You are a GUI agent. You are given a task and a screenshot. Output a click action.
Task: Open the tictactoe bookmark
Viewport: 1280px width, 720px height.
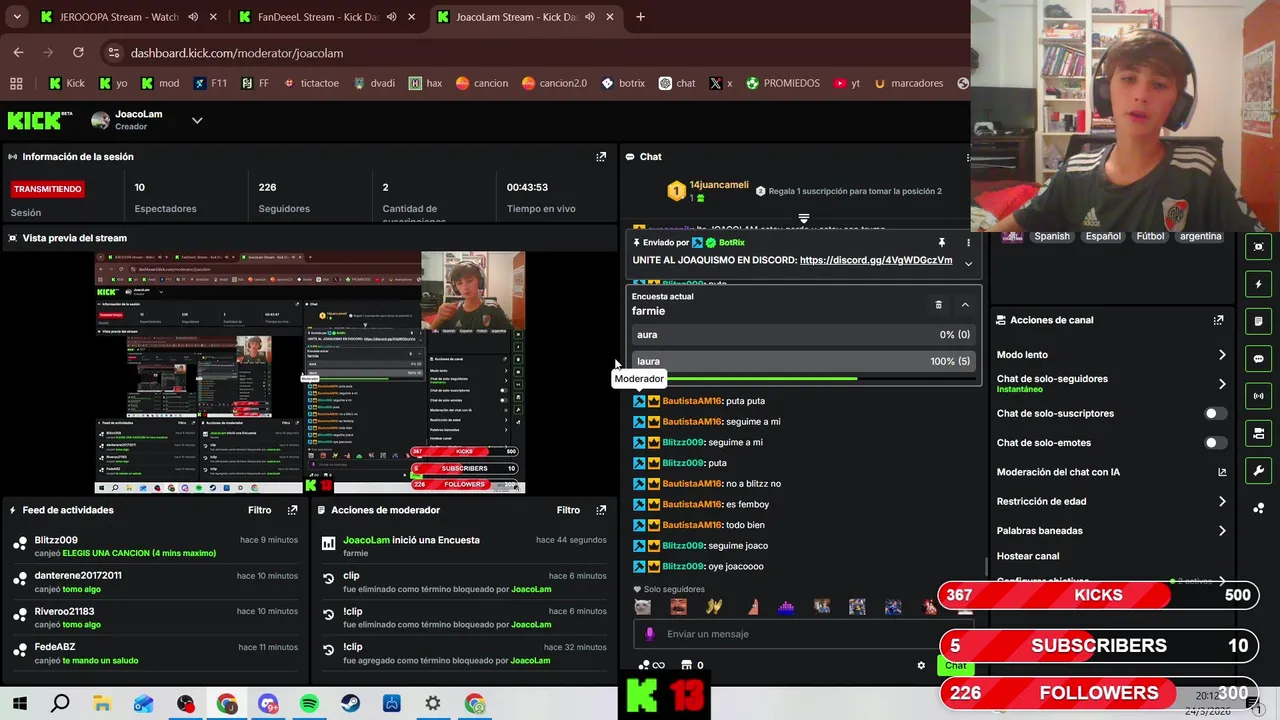[x=310, y=83]
